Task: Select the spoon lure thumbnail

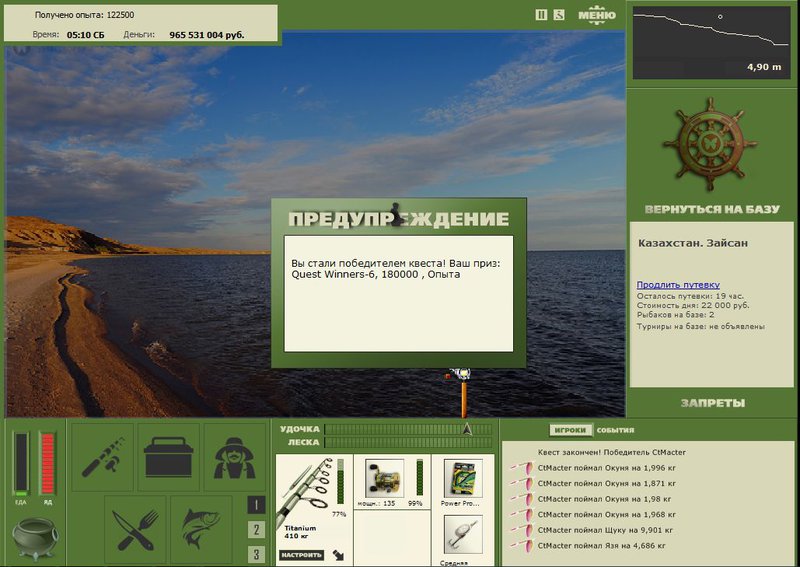Action: pos(463,534)
